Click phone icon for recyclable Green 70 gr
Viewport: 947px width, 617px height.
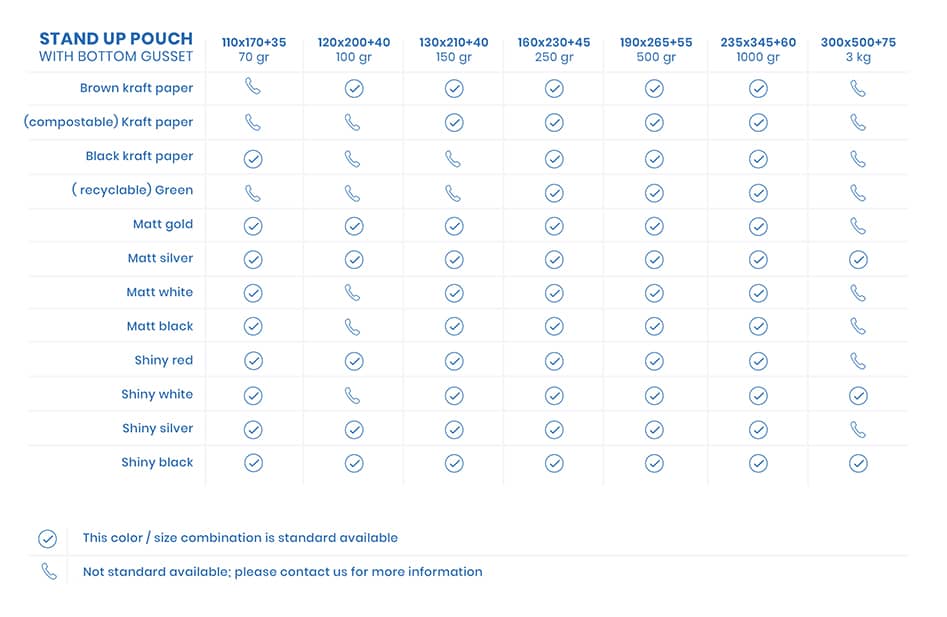pos(253,191)
